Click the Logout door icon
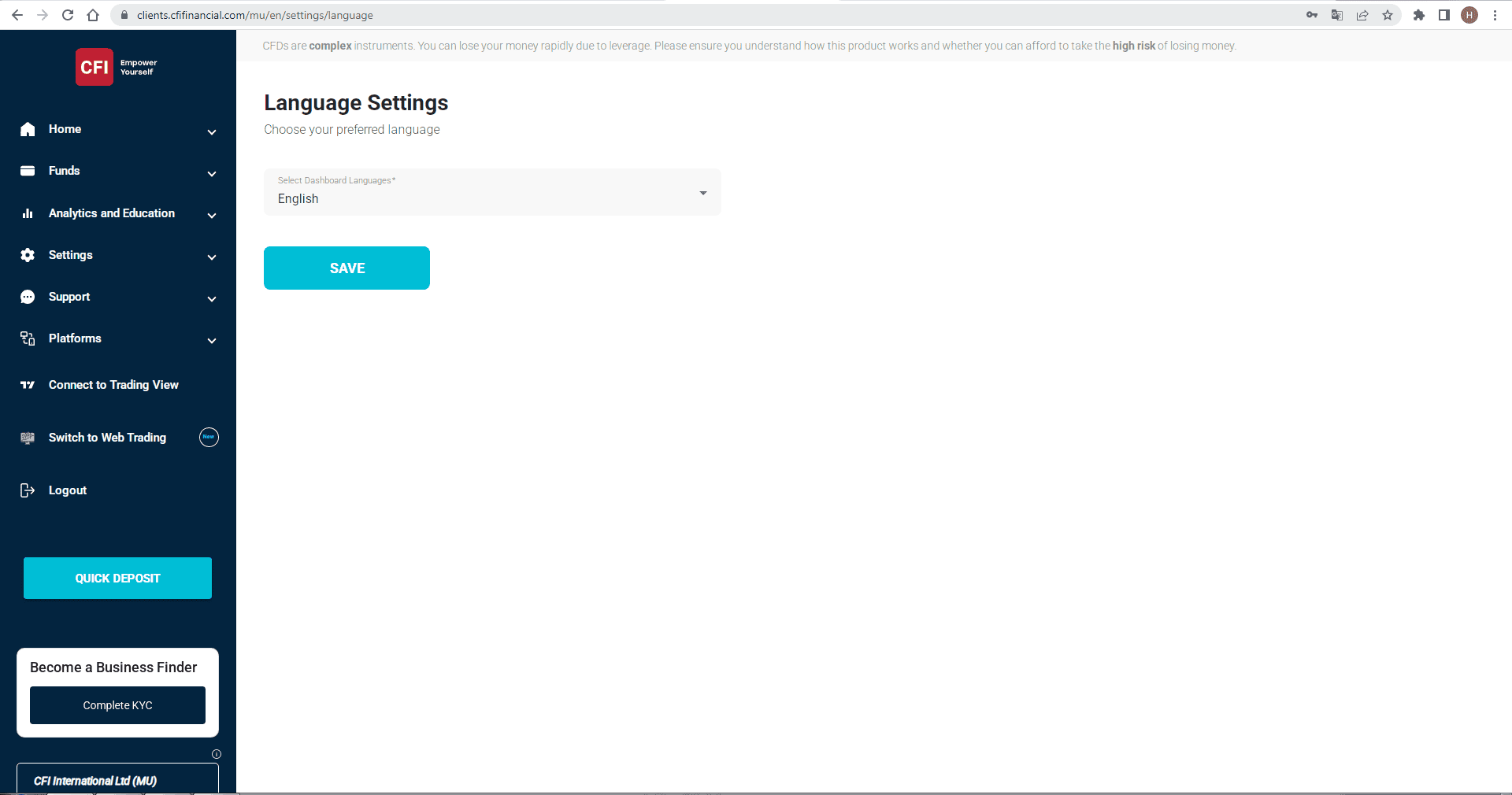The width and height of the screenshot is (1512, 795). (28, 490)
